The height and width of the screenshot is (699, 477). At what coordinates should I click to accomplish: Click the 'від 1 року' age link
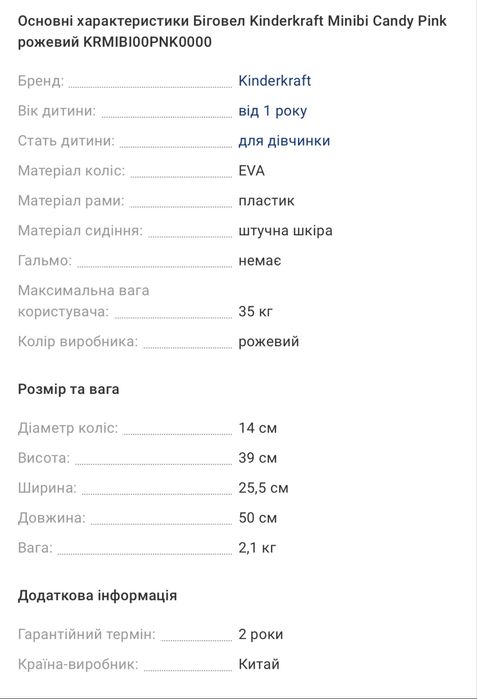[273, 111]
